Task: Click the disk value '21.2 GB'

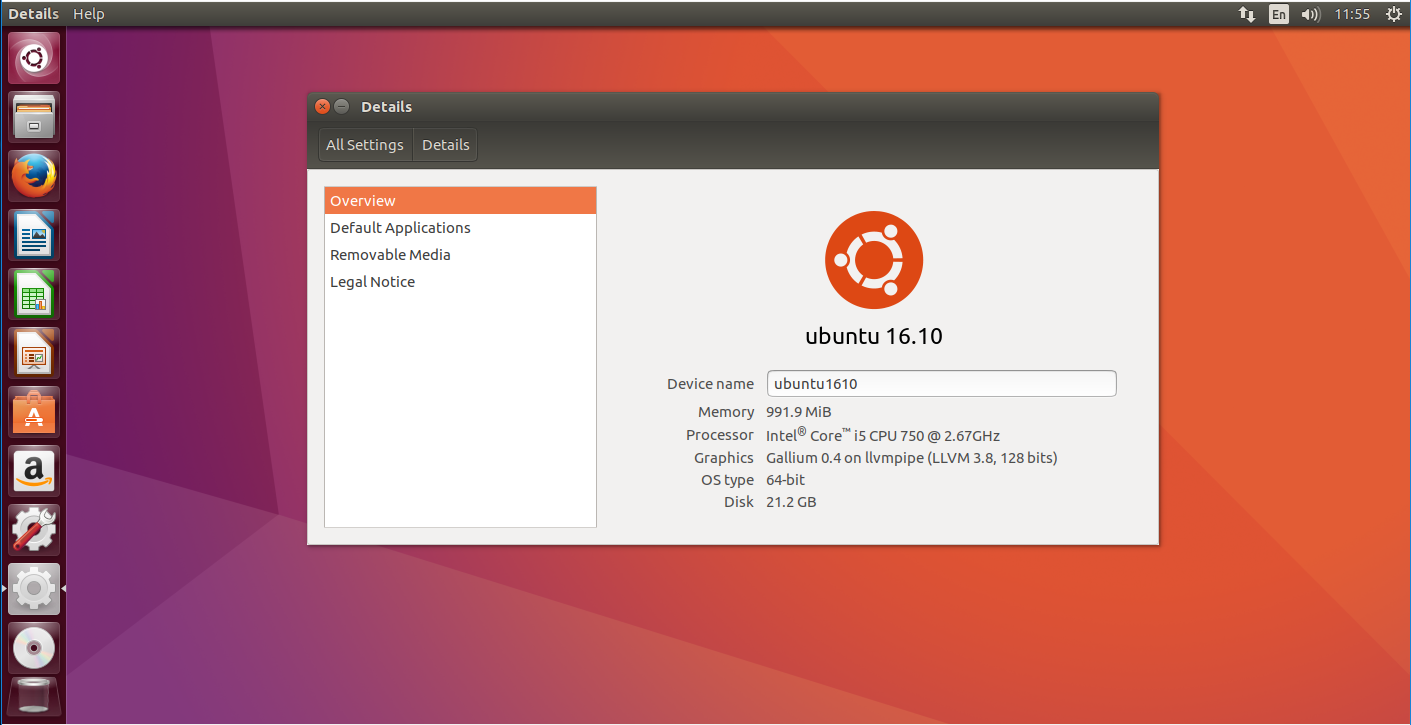Action: coord(791,502)
